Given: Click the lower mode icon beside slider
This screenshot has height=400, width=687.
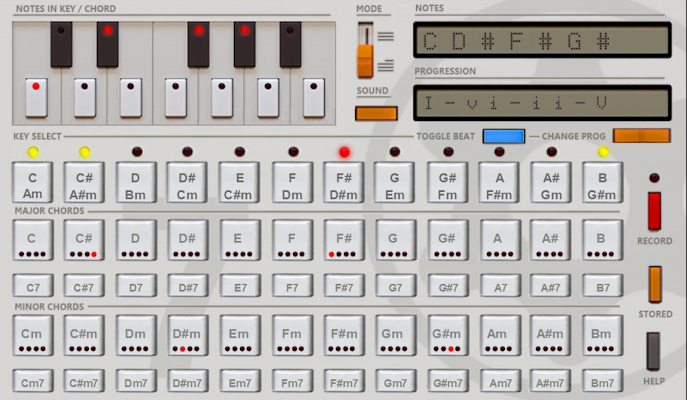Looking at the screenshot, I should (386, 66).
